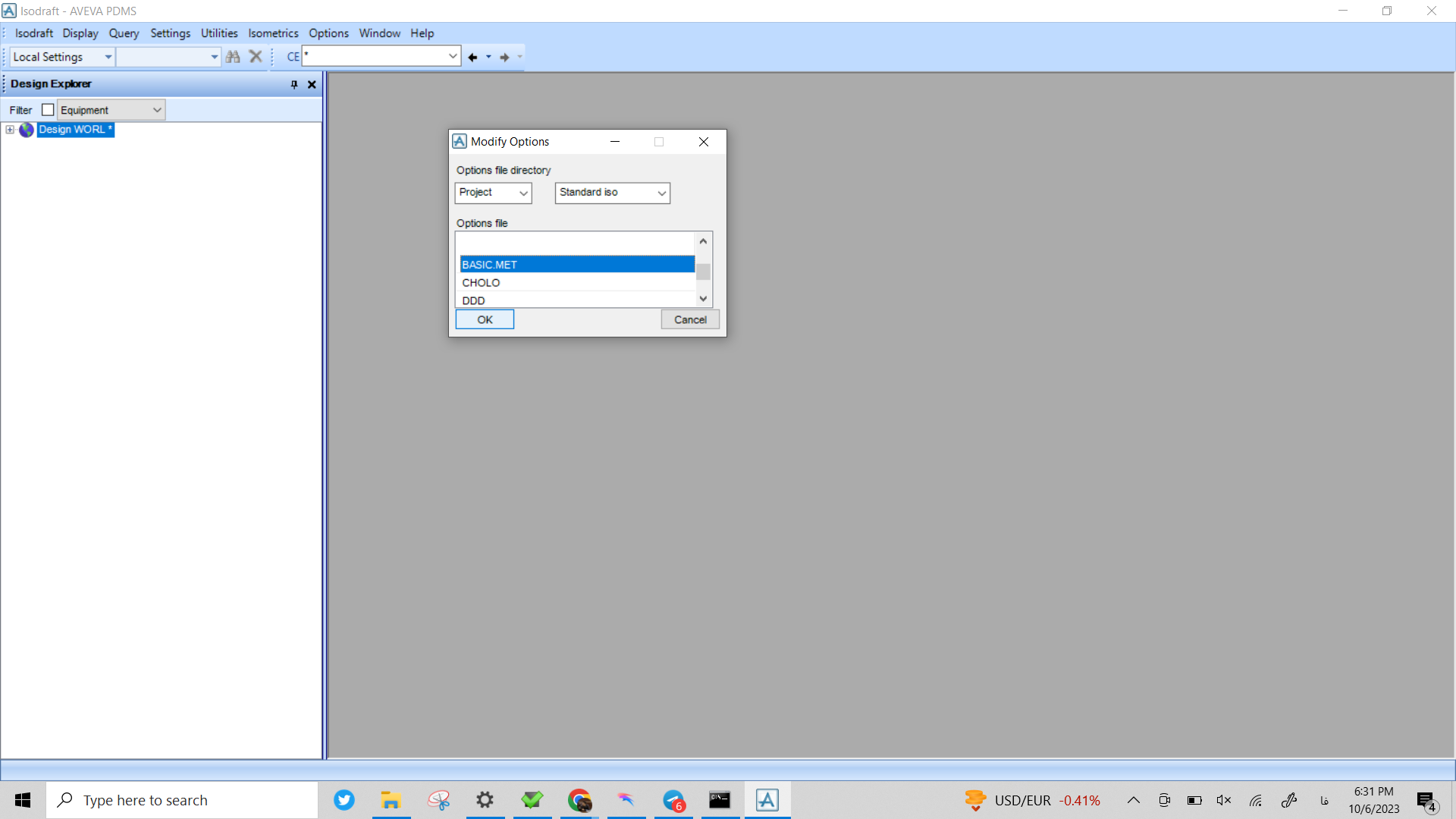Open Google Chrome from taskbar
Viewport: 1456px width, 819px height.
pos(579,800)
